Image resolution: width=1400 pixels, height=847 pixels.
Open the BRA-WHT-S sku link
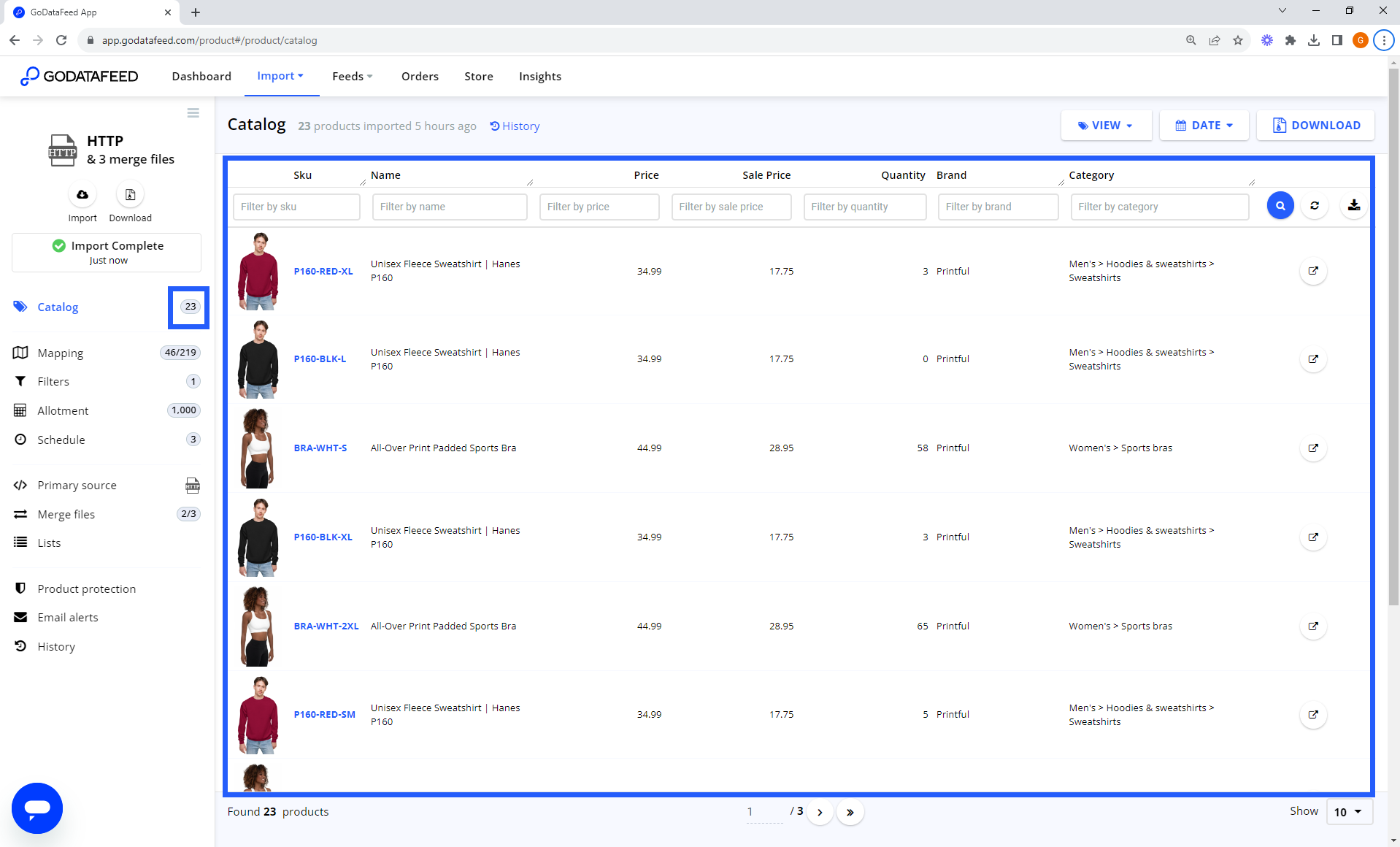pyautogui.click(x=320, y=448)
